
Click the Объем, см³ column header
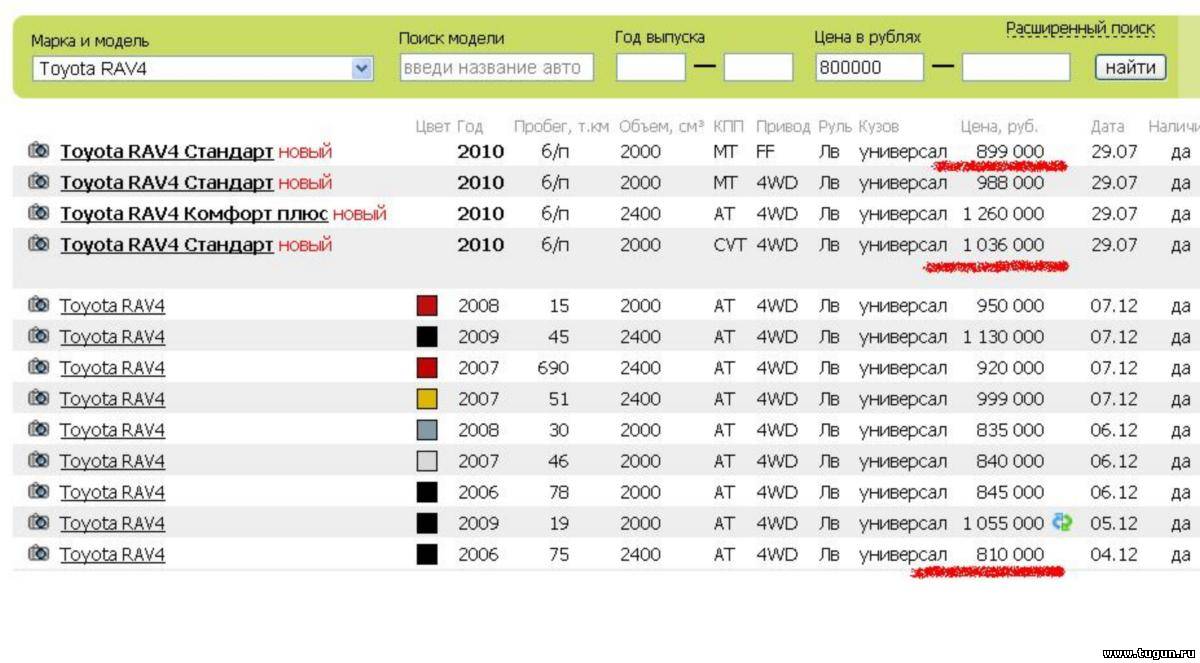(x=662, y=127)
